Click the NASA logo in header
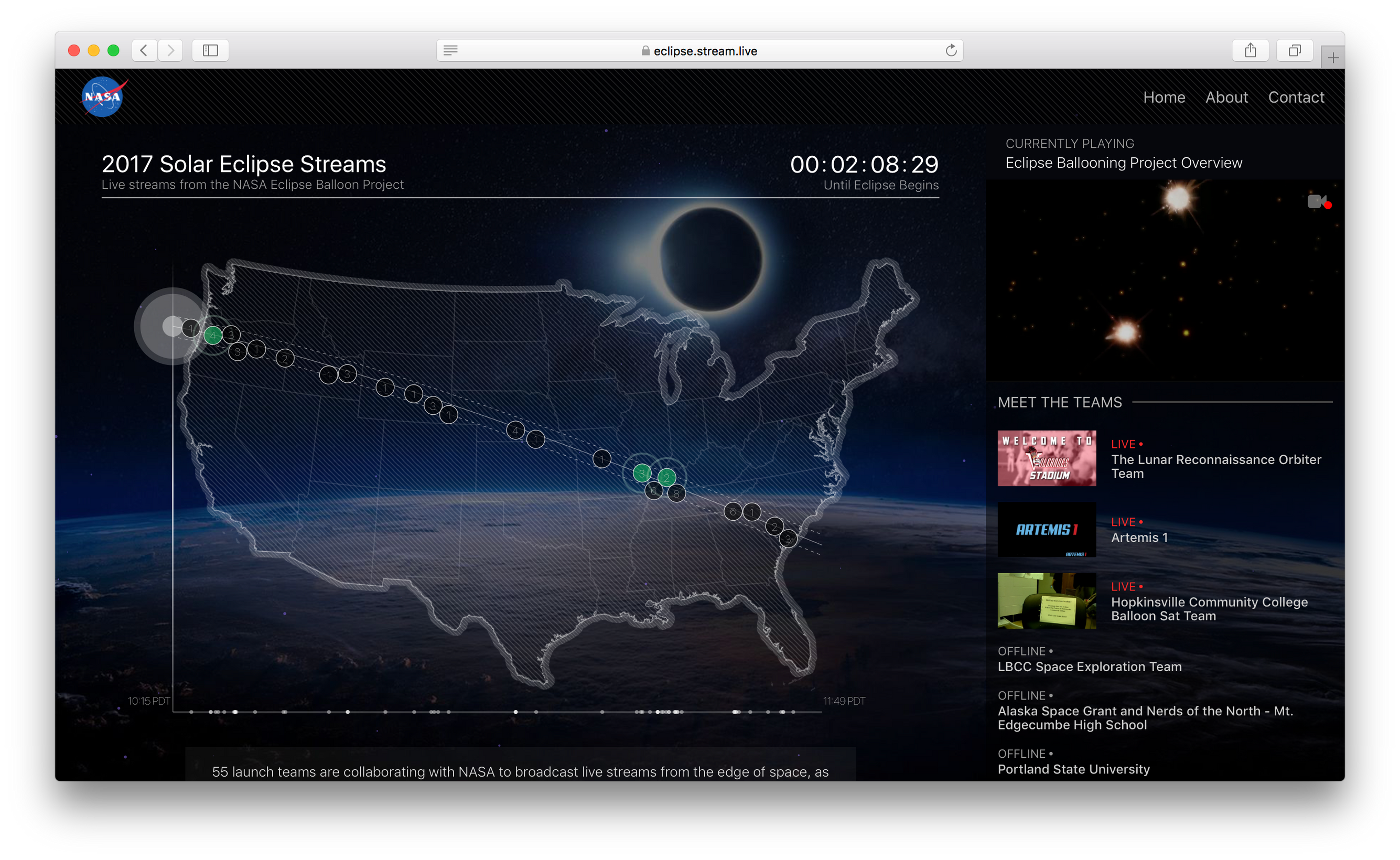Viewport: 1400px width, 860px height. click(x=103, y=96)
